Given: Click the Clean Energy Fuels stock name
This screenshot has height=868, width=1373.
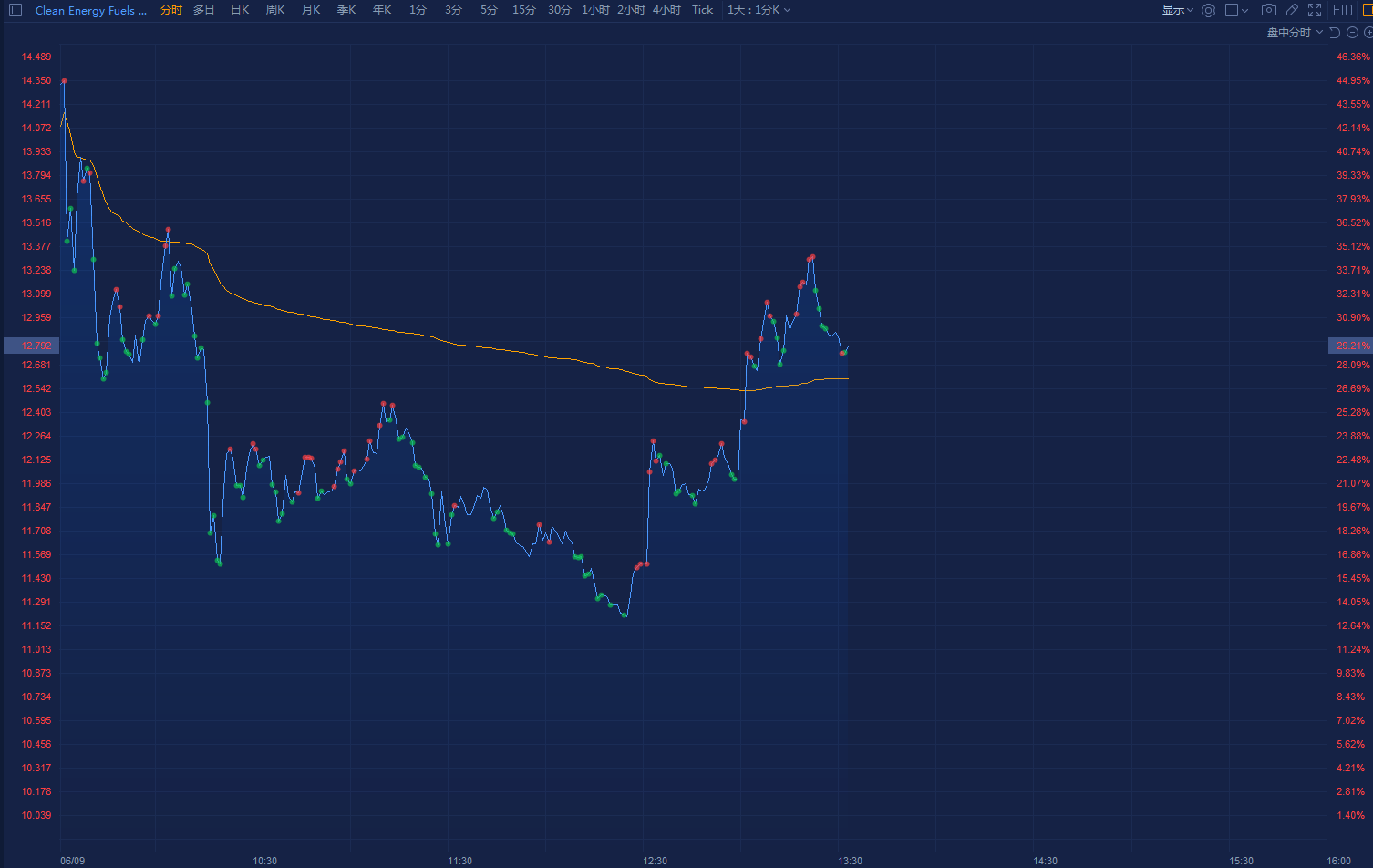Looking at the screenshot, I should [x=90, y=10].
